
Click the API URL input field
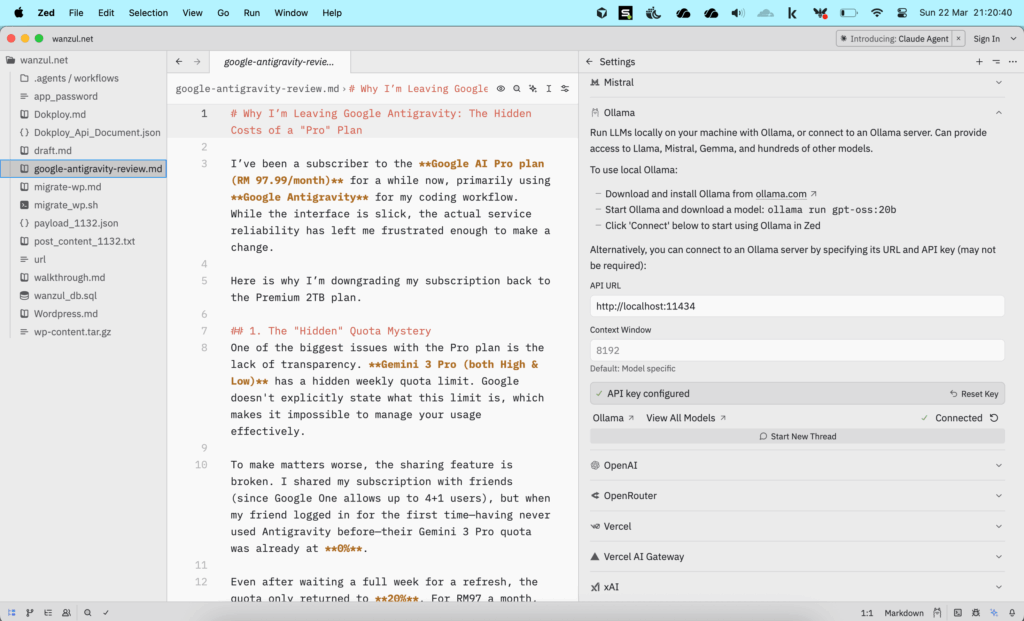796,307
